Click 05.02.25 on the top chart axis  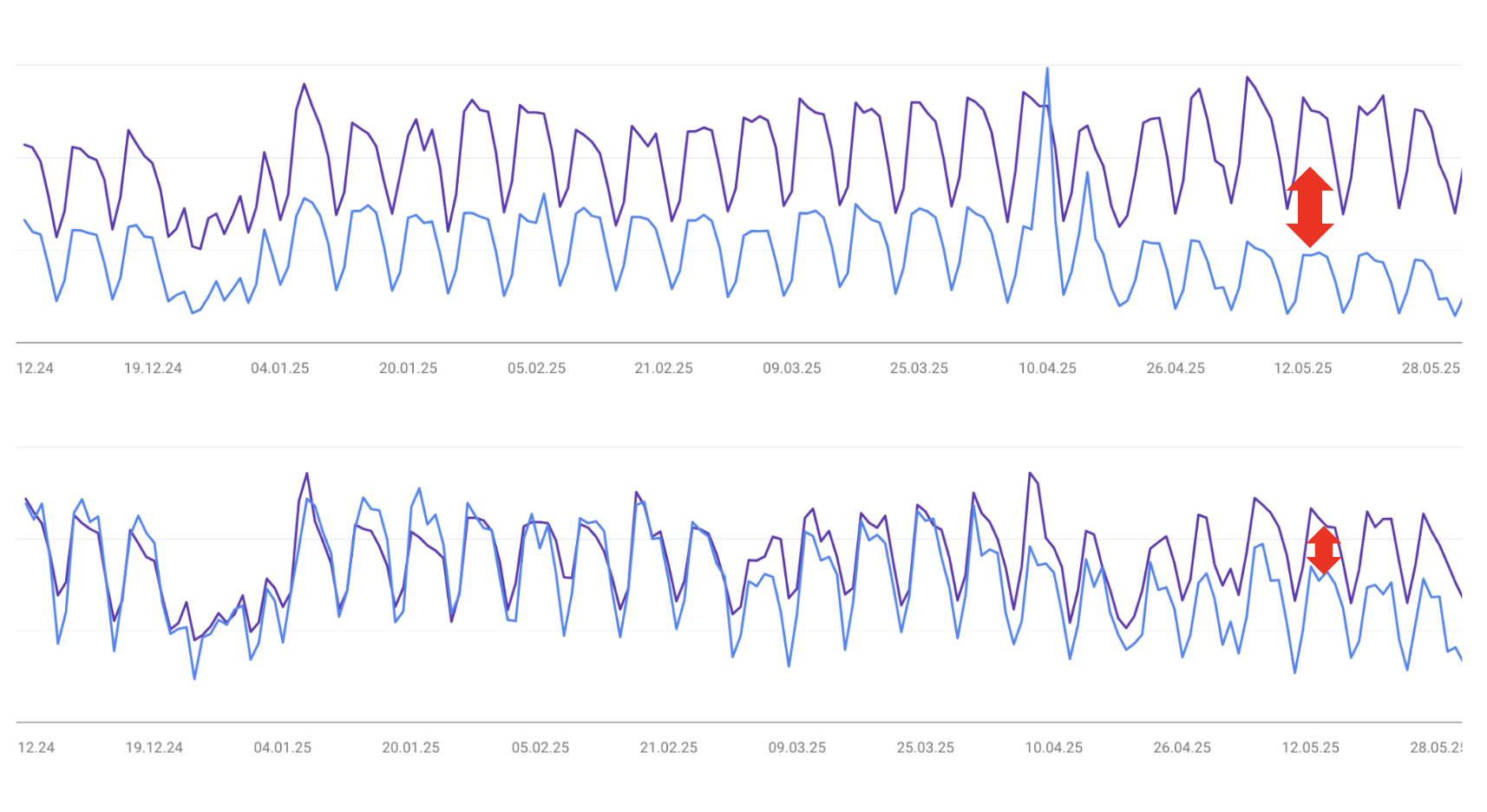point(536,368)
